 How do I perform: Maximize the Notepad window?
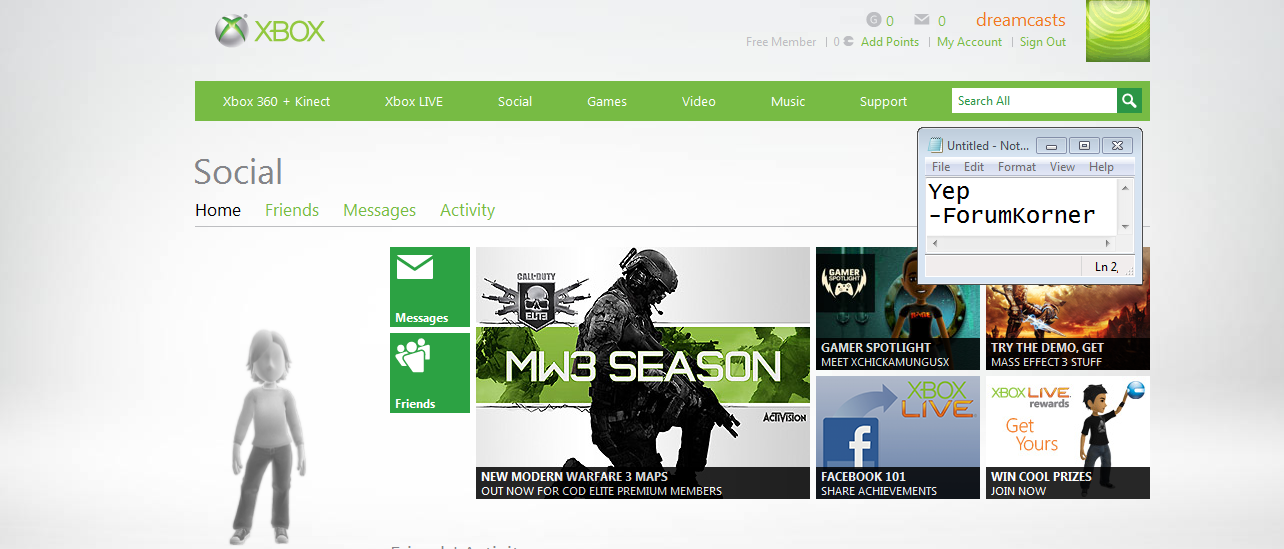pos(1084,145)
